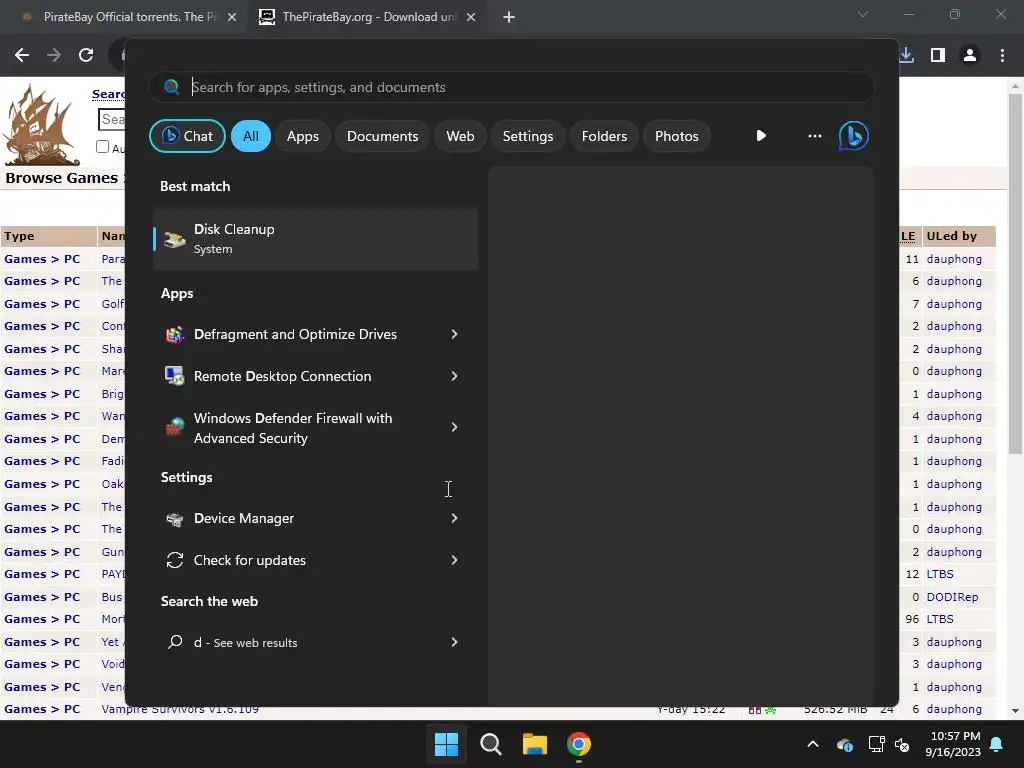Expand Remote Desktop Connection chevron

[x=455, y=376]
